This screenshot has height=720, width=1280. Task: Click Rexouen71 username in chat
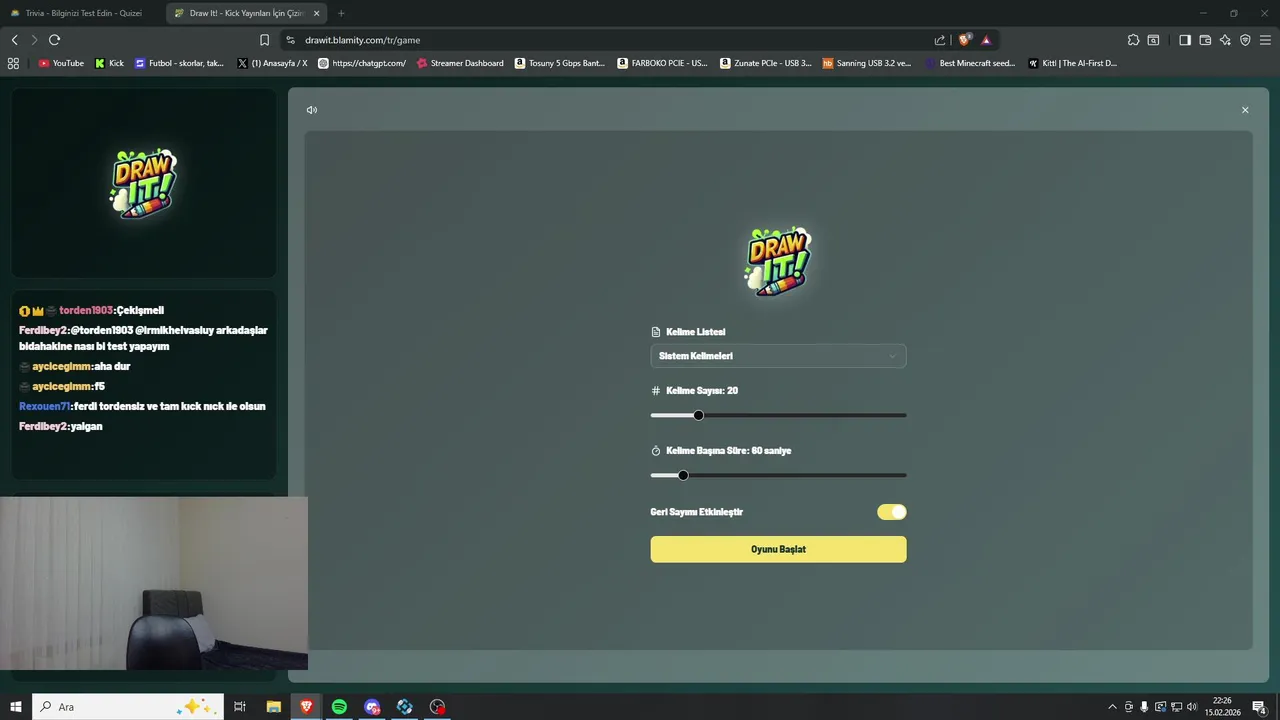(x=45, y=407)
